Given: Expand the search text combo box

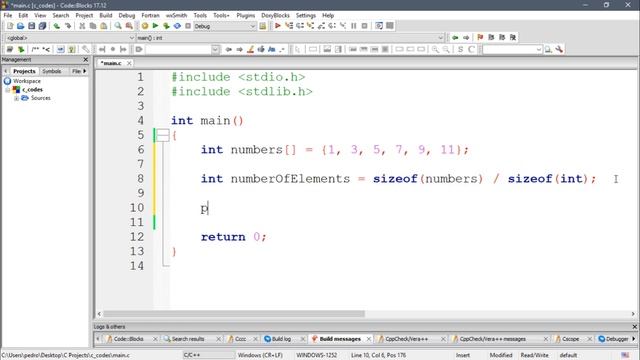Looking at the screenshot, I should coord(215,49).
